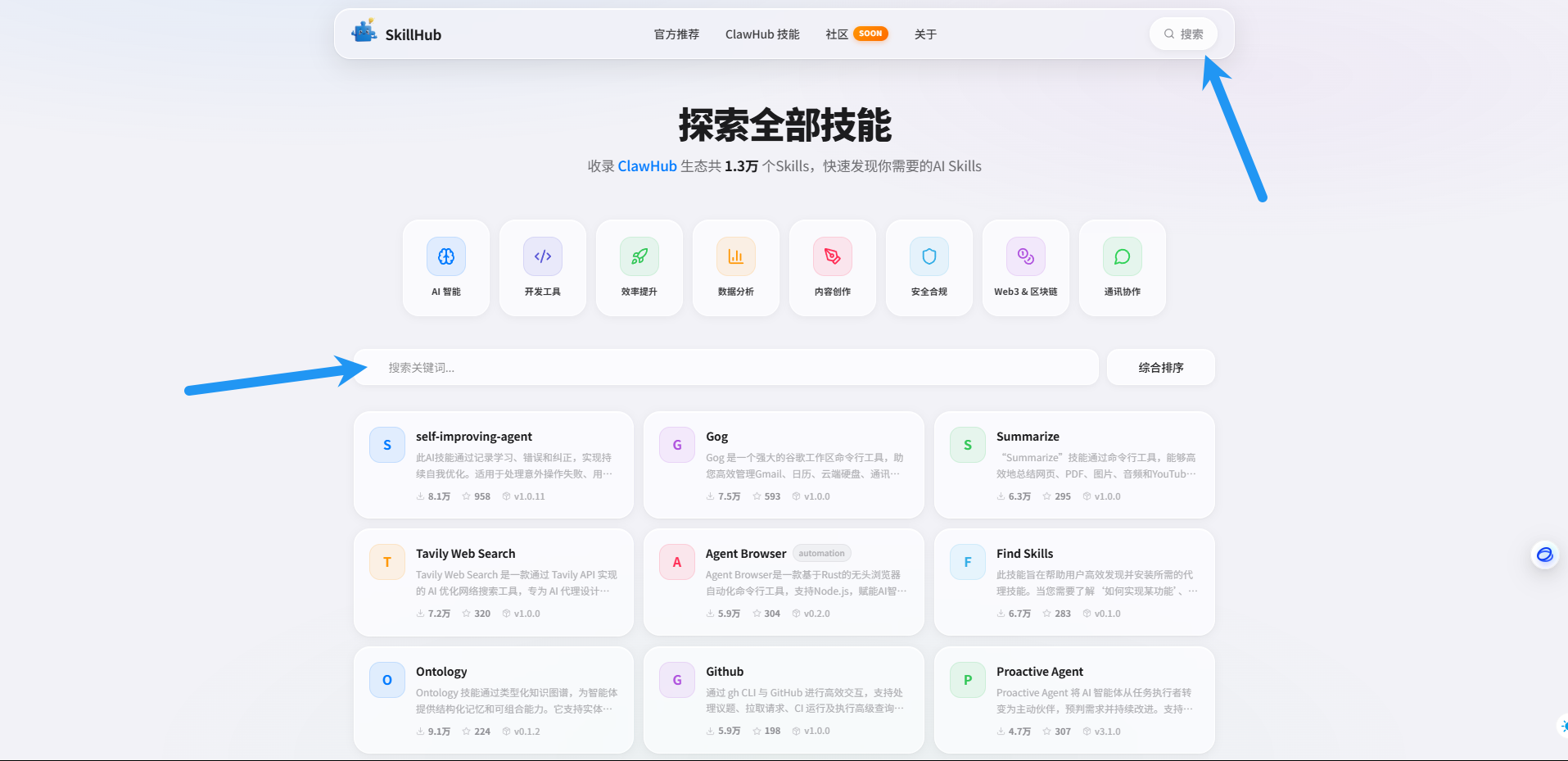Viewport: 1568px width, 761px height.
Task: Select the 开发工具 code icon
Action: [x=543, y=257]
